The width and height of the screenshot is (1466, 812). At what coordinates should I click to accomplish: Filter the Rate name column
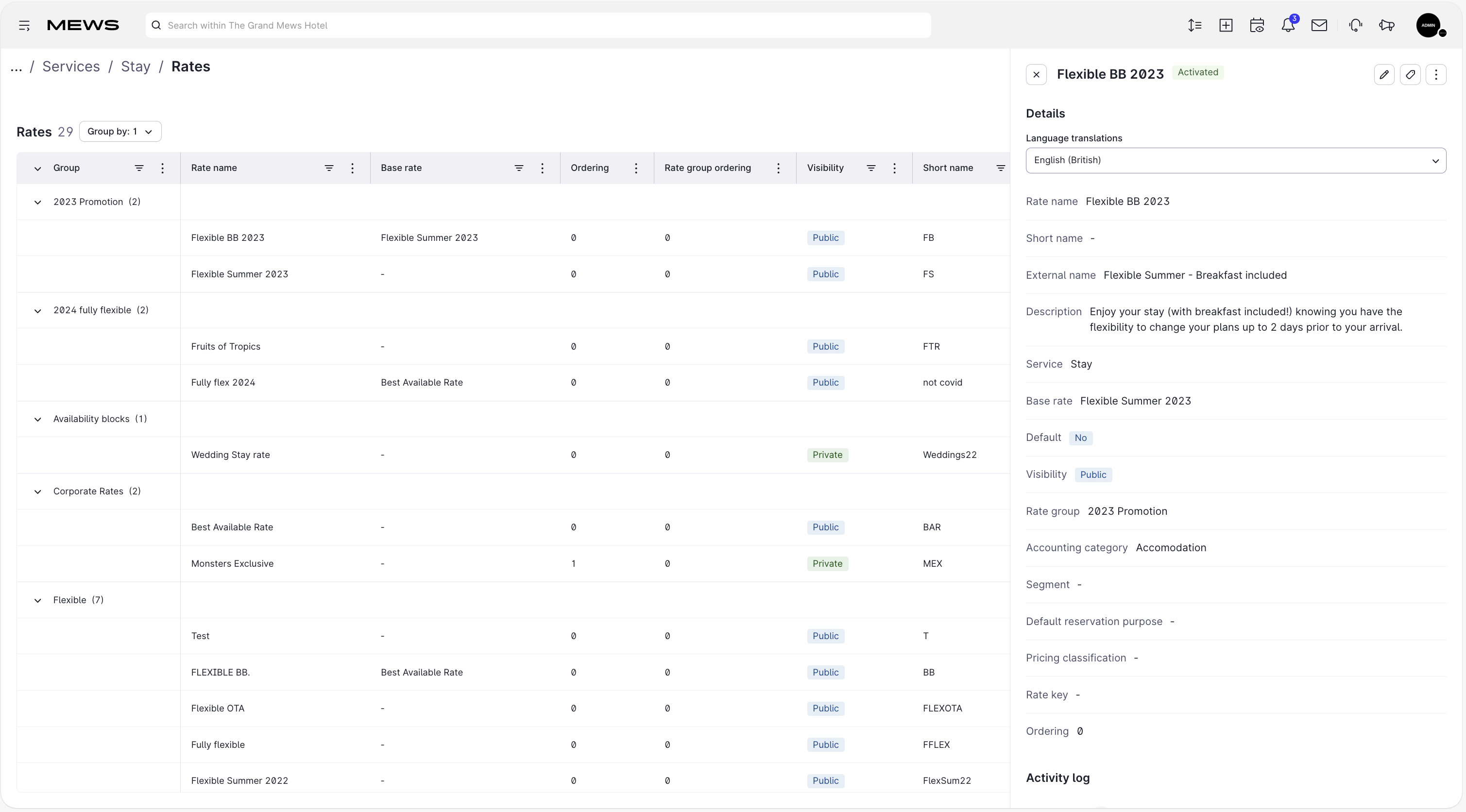(329, 168)
